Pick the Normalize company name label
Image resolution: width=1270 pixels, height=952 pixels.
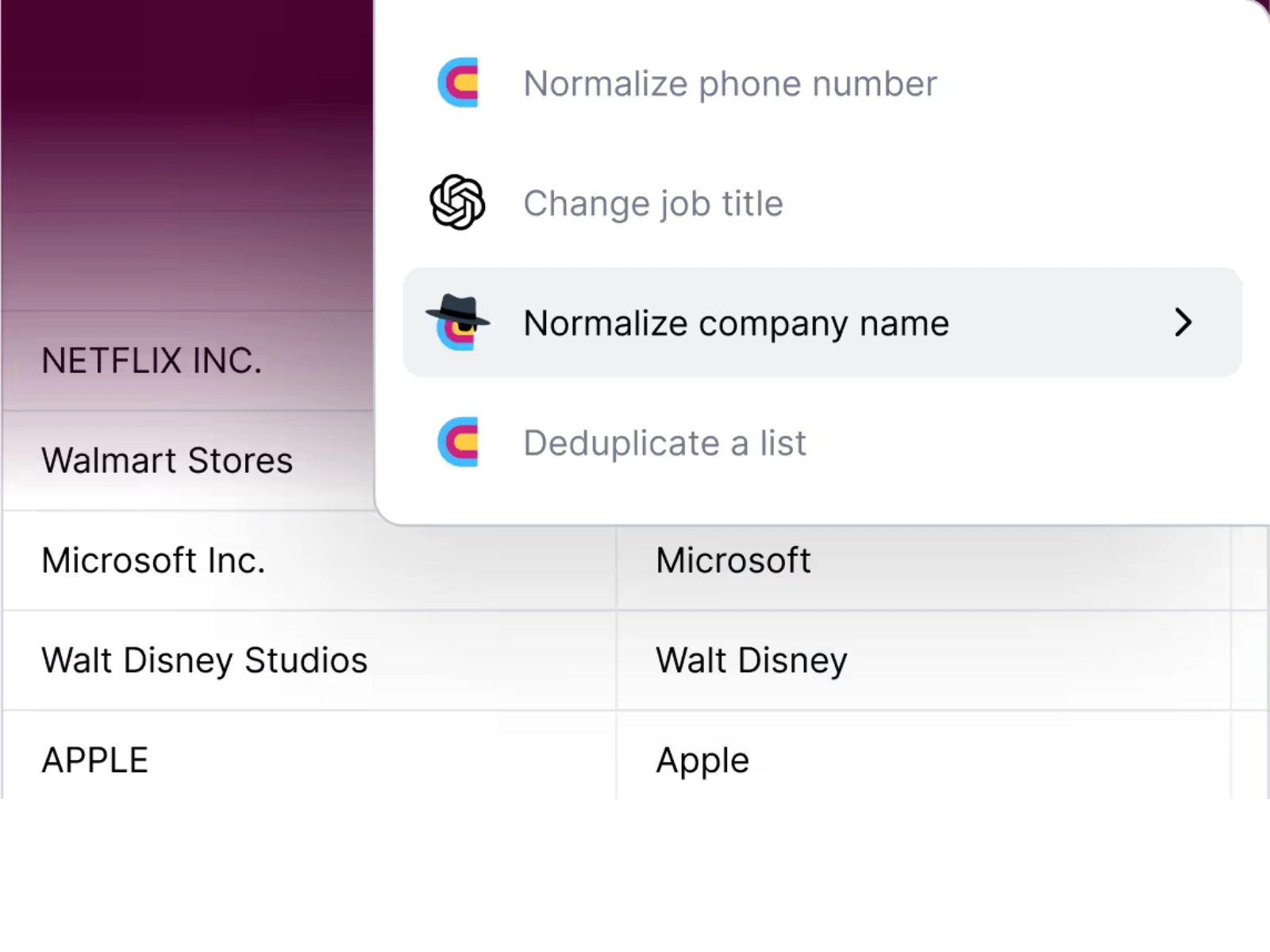[x=736, y=323]
